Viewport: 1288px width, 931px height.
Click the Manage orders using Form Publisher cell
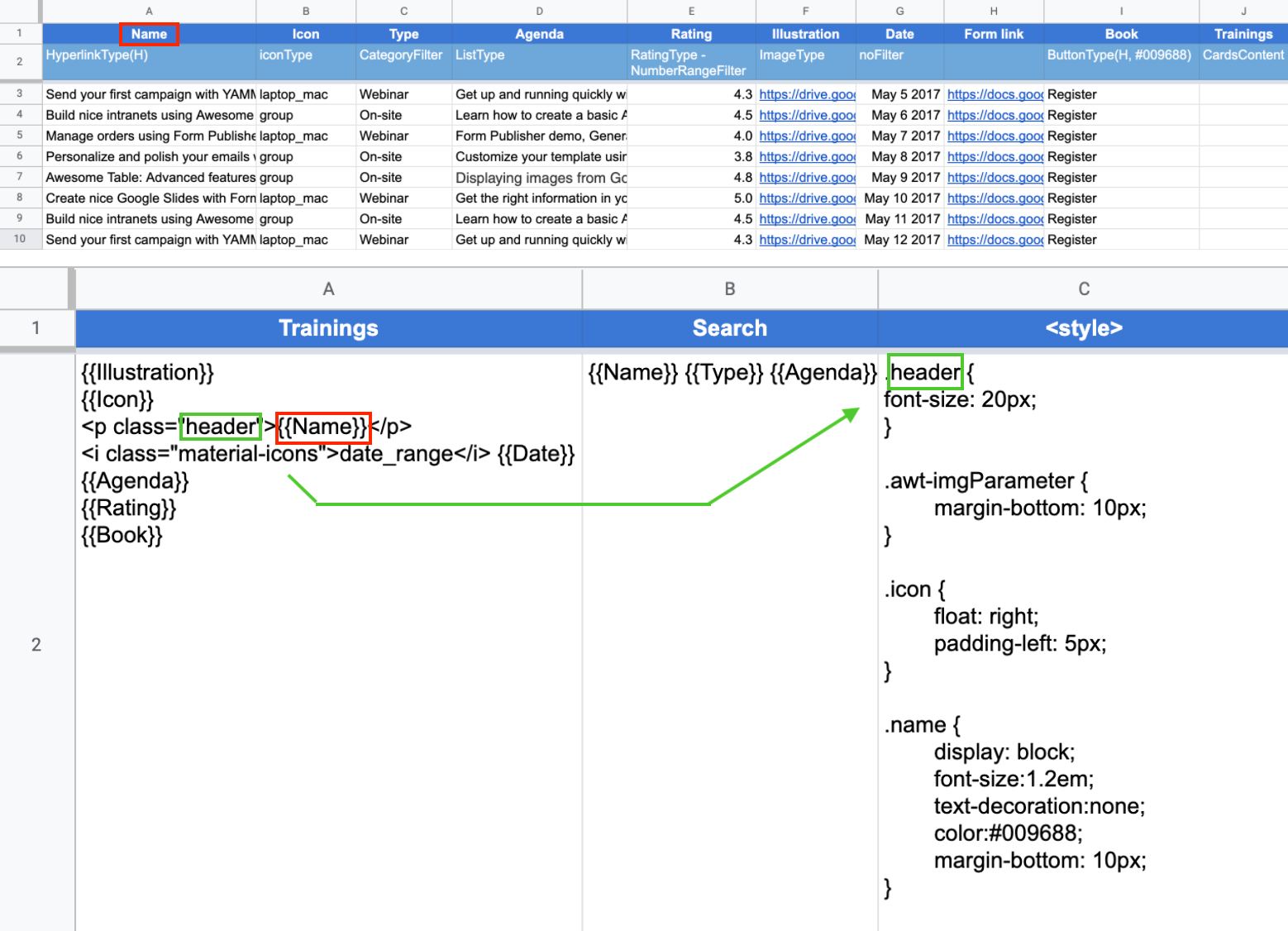(x=150, y=136)
